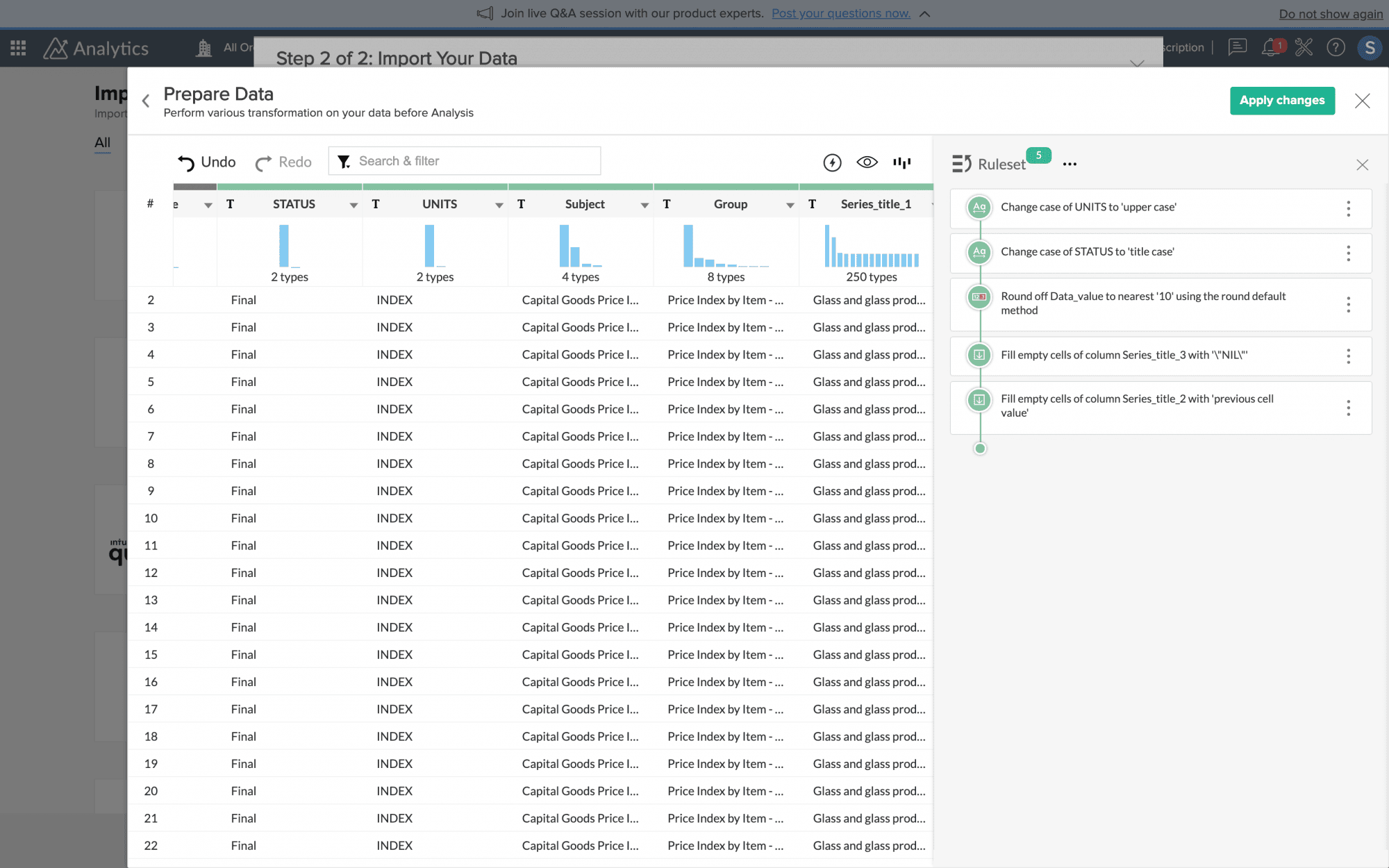Click the Undo button
Screen dimensions: 1389x868
[206, 162]
